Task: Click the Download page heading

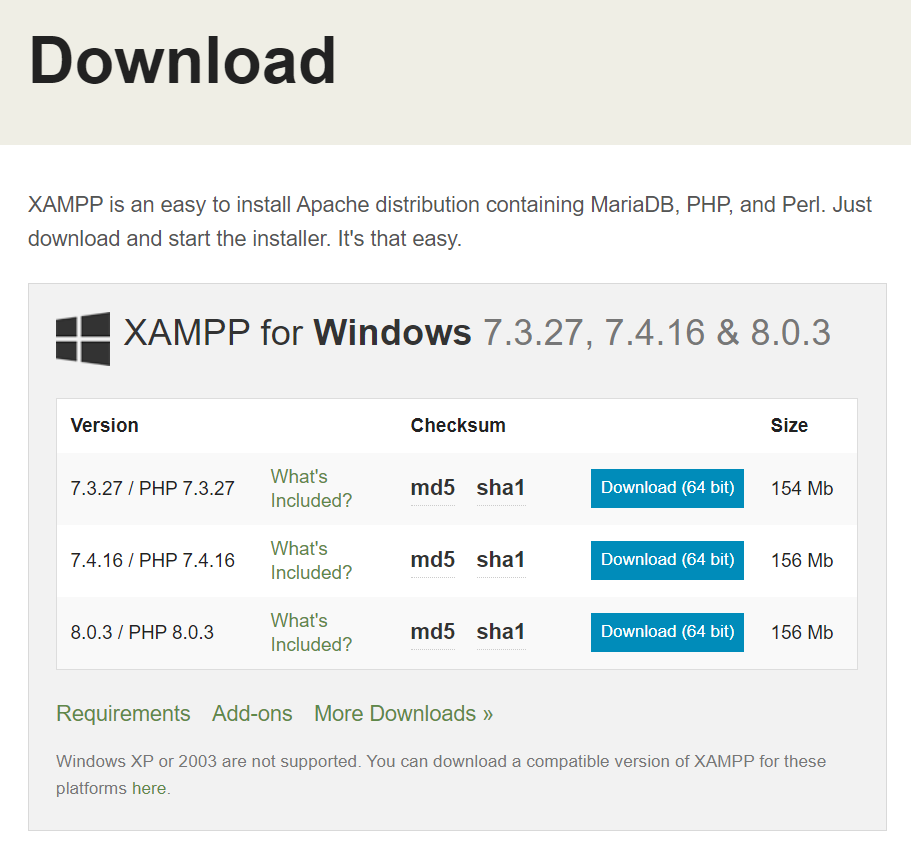Action: pyautogui.click(x=183, y=61)
